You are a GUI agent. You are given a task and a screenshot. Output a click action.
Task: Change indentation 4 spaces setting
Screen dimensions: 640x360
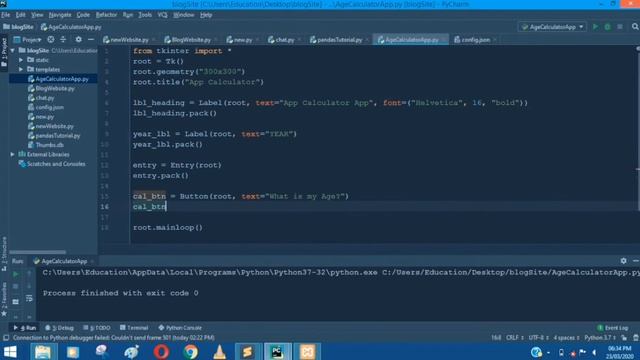566,338
